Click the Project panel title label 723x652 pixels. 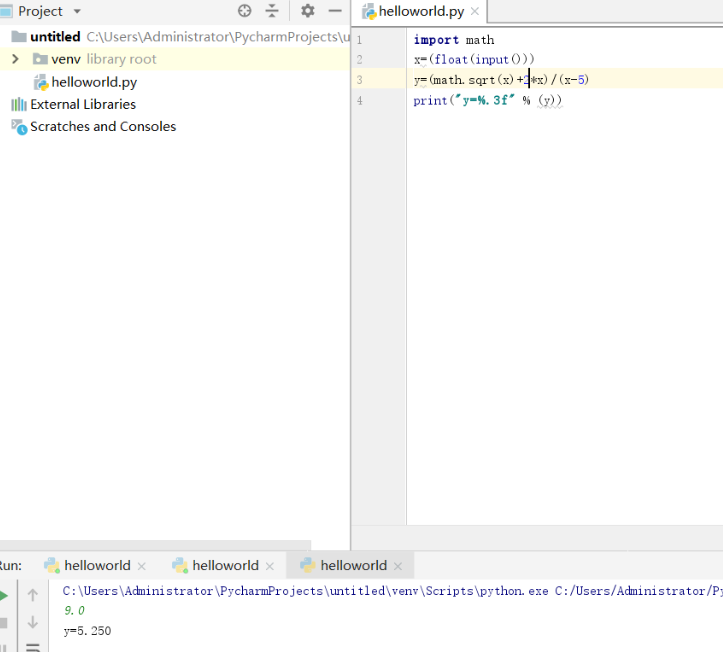click(x=40, y=11)
